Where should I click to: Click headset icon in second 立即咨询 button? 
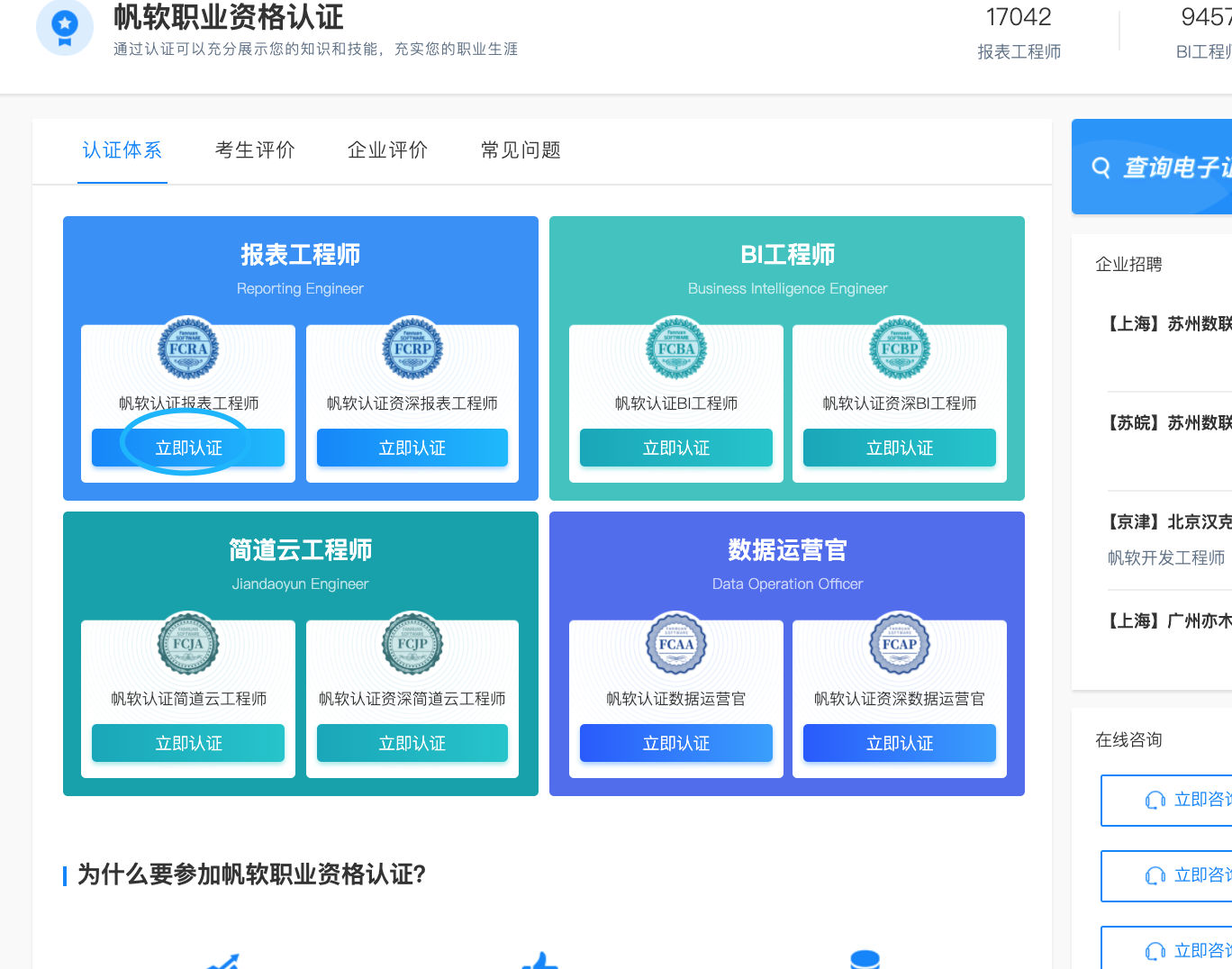tap(1155, 875)
